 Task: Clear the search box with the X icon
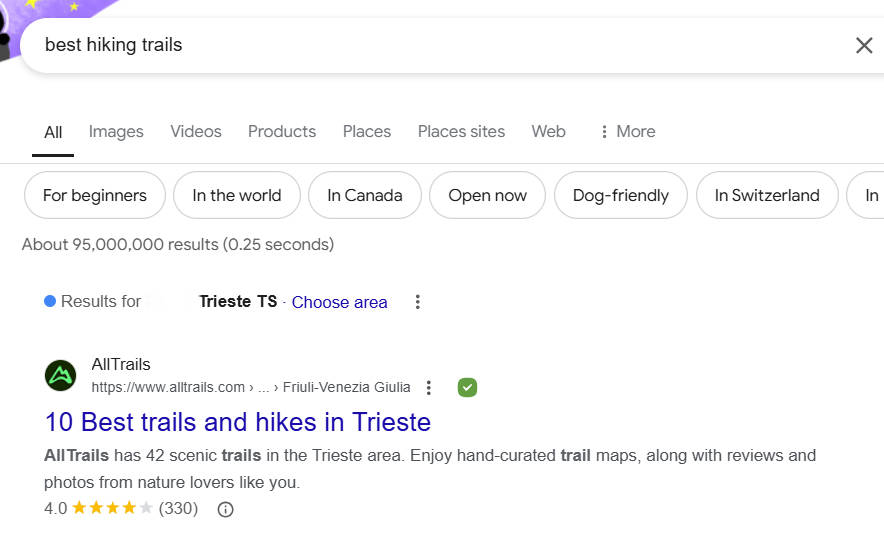[x=864, y=45]
